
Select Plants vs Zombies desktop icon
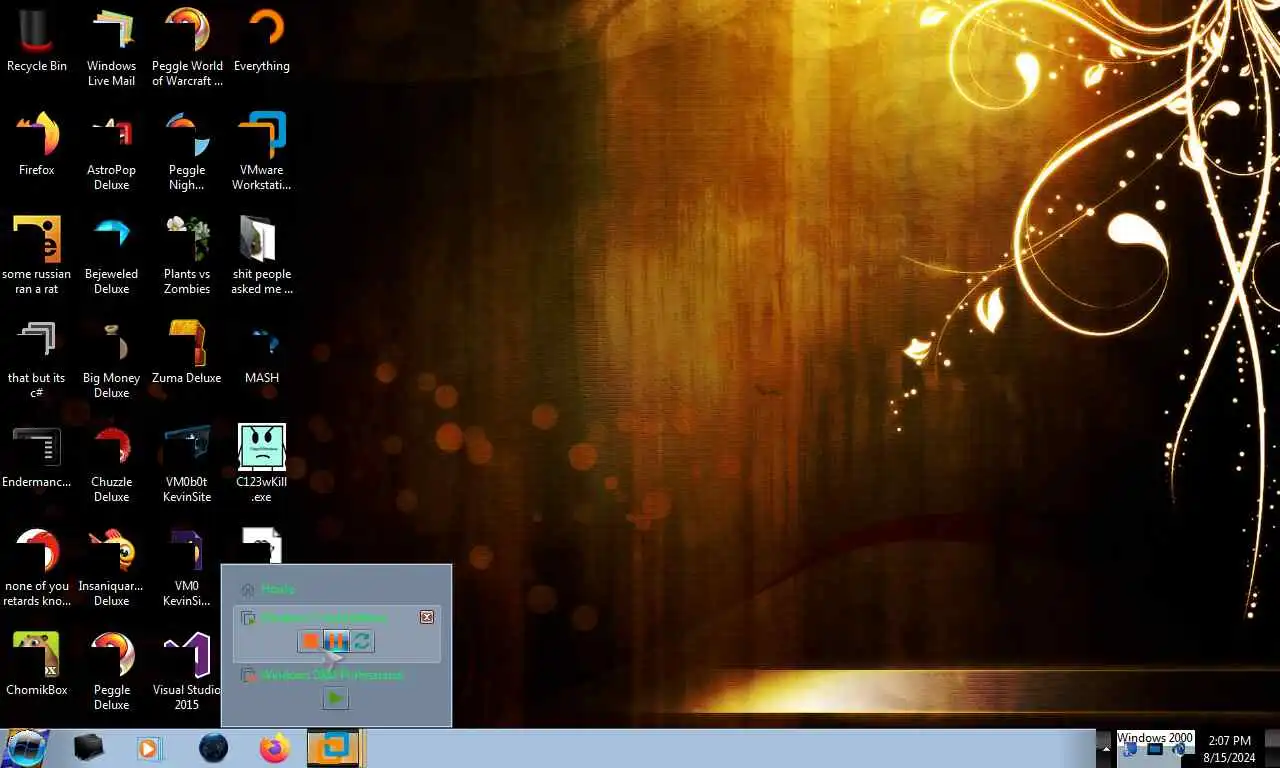[187, 256]
